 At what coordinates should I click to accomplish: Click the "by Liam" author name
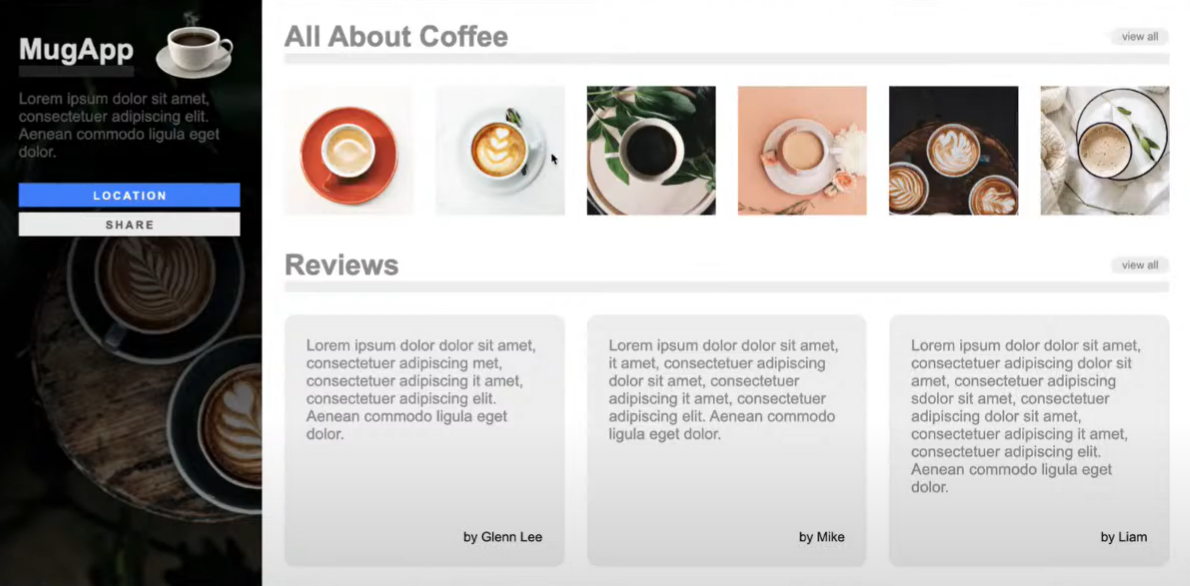(x=1124, y=537)
